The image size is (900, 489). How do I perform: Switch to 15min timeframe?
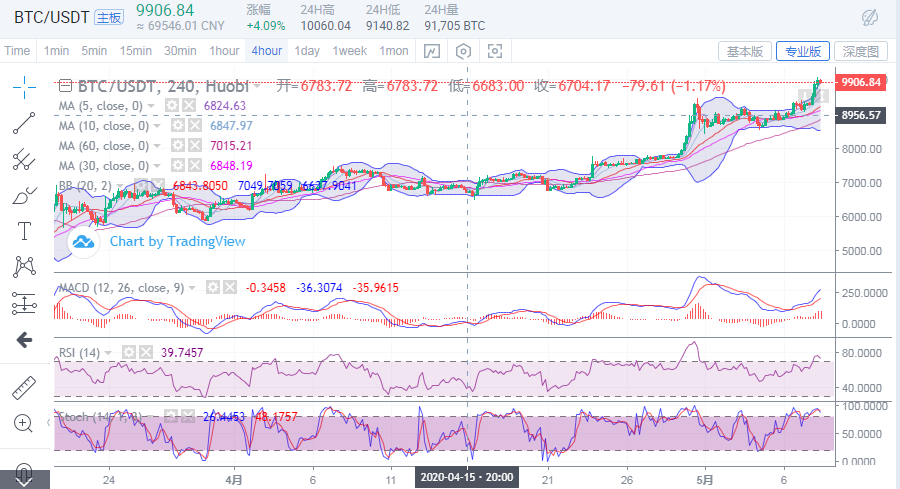tap(135, 51)
